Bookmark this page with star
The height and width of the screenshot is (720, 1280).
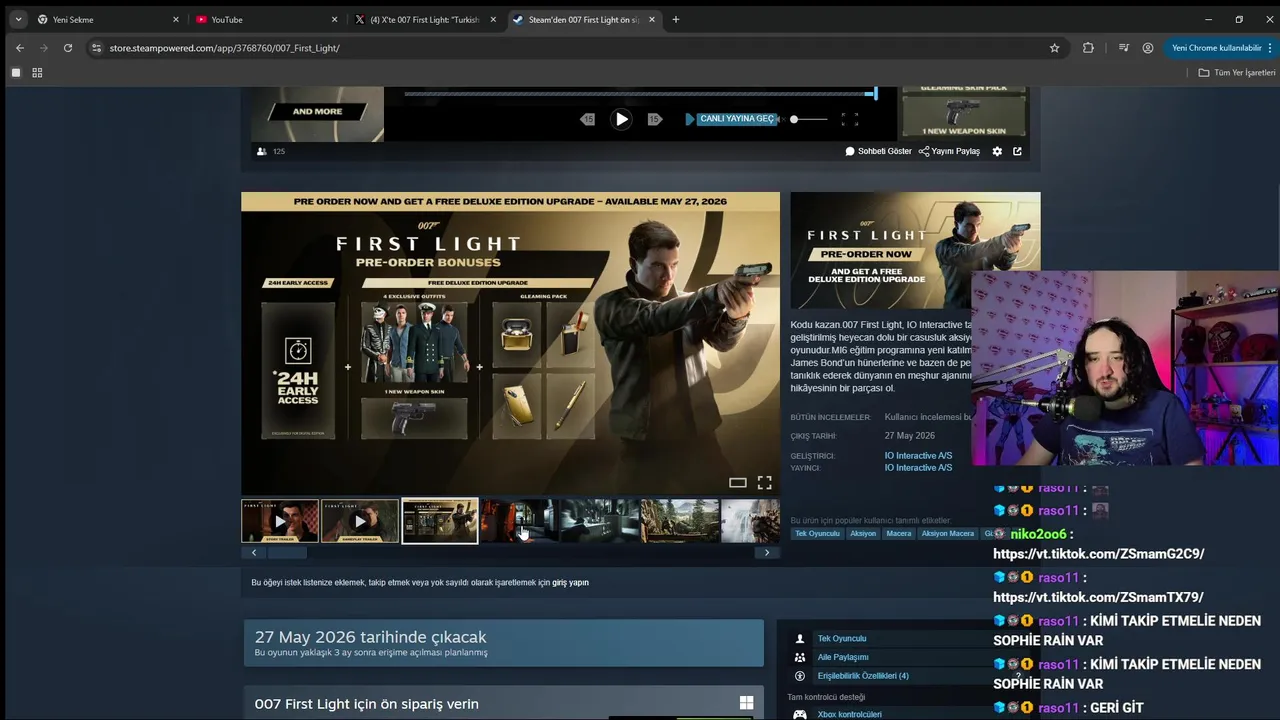click(1054, 48)
